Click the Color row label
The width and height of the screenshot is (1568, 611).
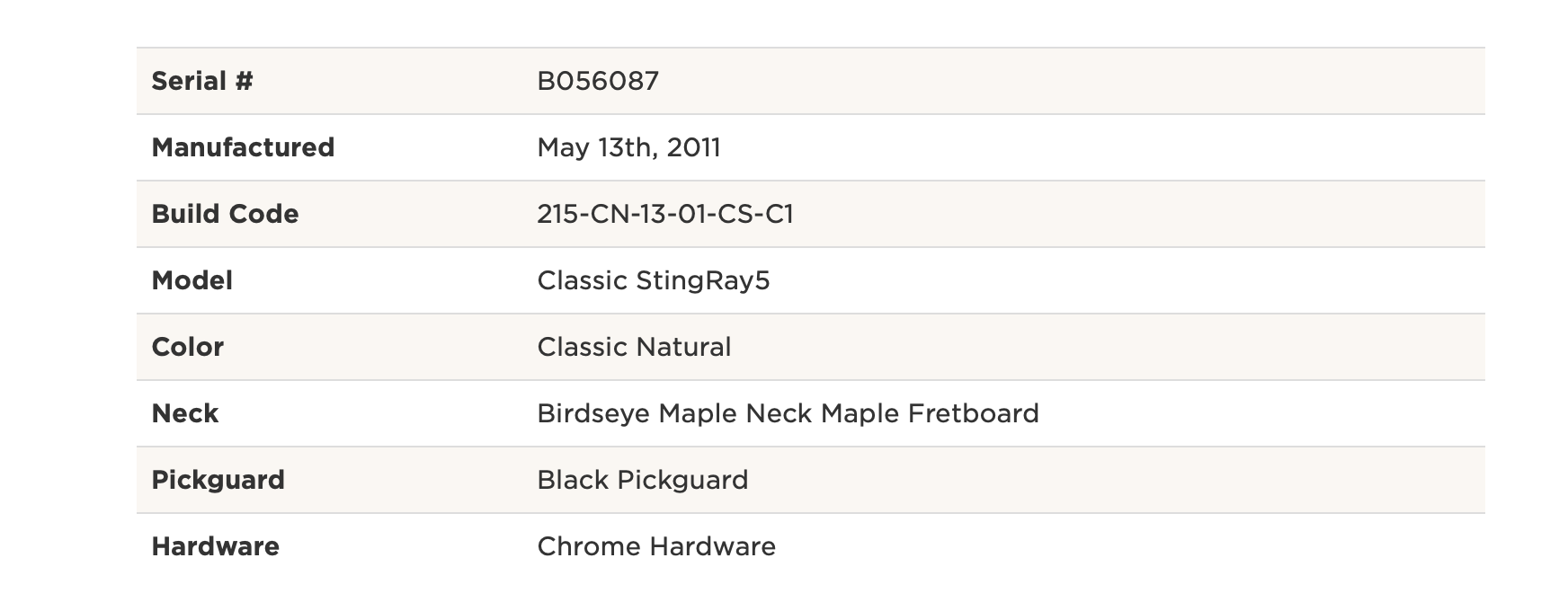tap(187, 347)
